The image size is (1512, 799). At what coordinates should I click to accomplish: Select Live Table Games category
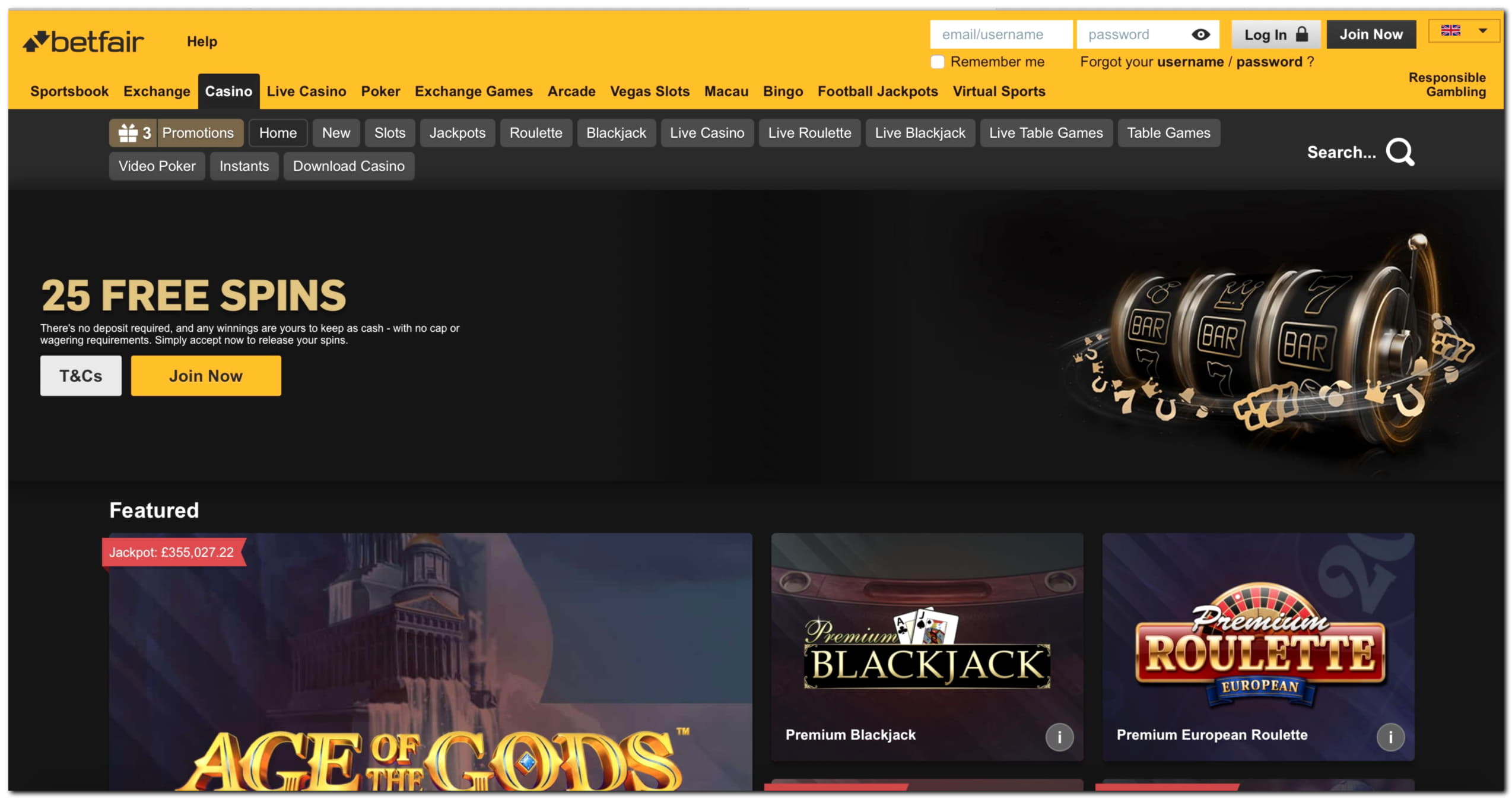[1046, 133]
